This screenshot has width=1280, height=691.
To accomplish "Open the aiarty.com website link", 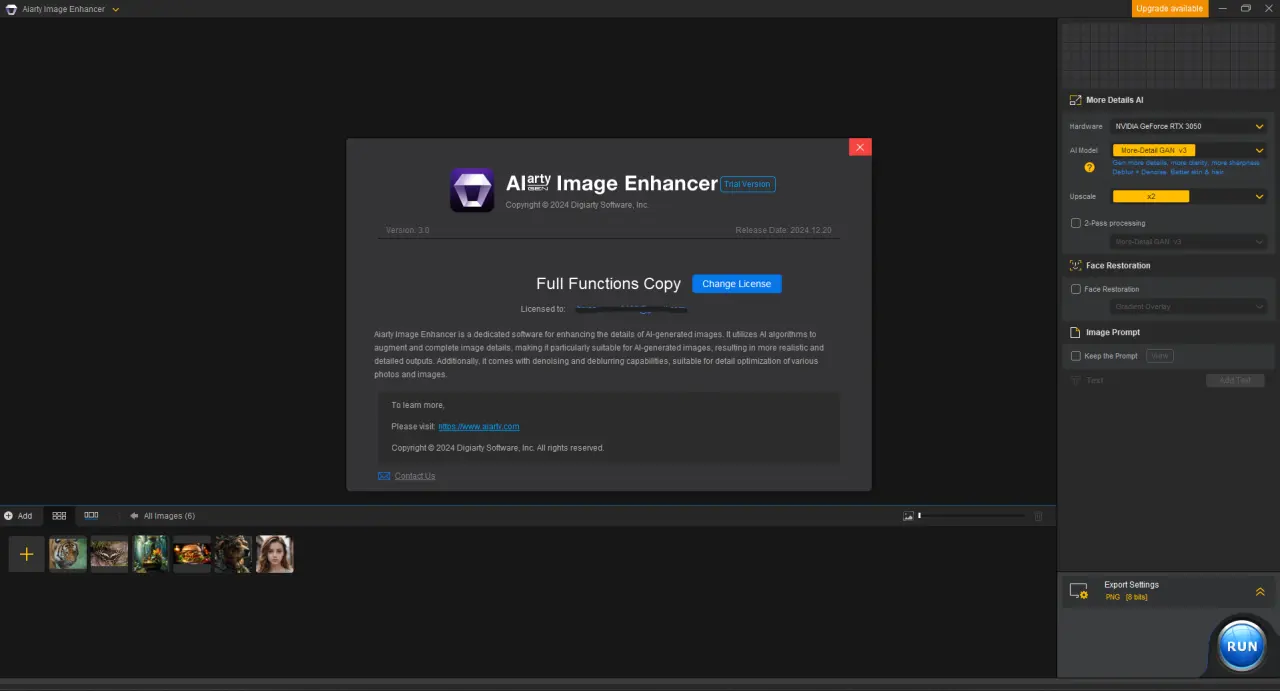I will pyautogui.click(x=479, y=427).
